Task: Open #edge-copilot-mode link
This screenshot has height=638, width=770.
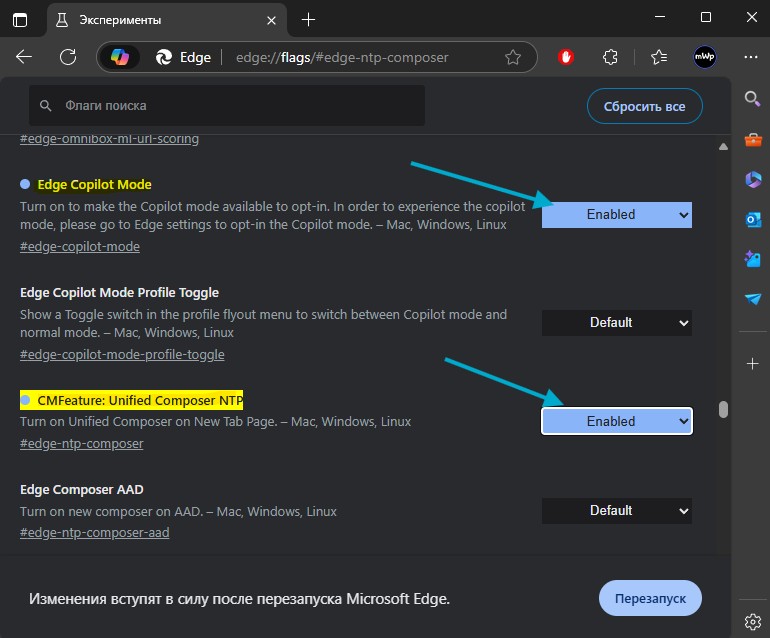Action: (80, 247)
